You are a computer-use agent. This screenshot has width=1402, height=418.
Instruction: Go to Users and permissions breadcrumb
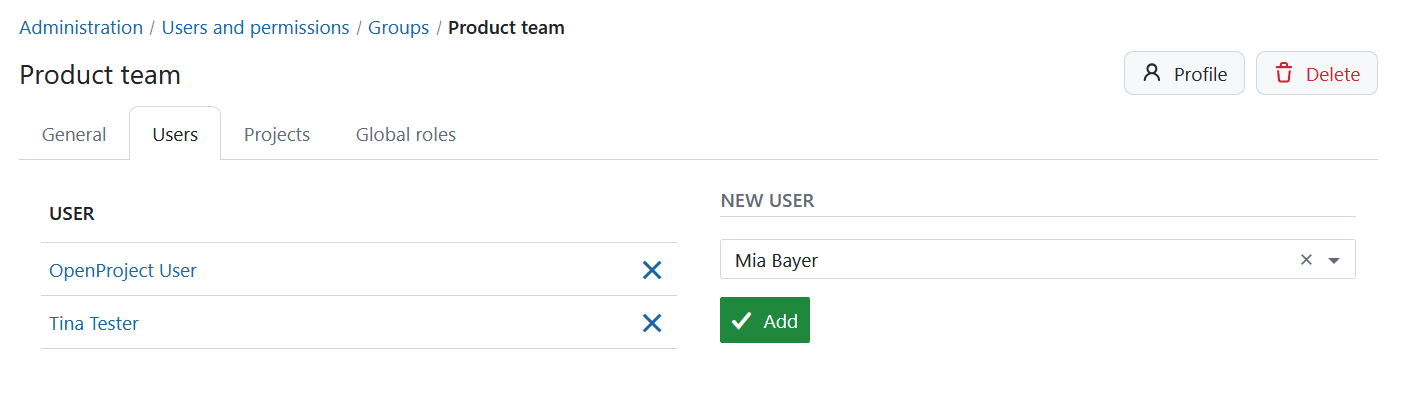point(255,28)
